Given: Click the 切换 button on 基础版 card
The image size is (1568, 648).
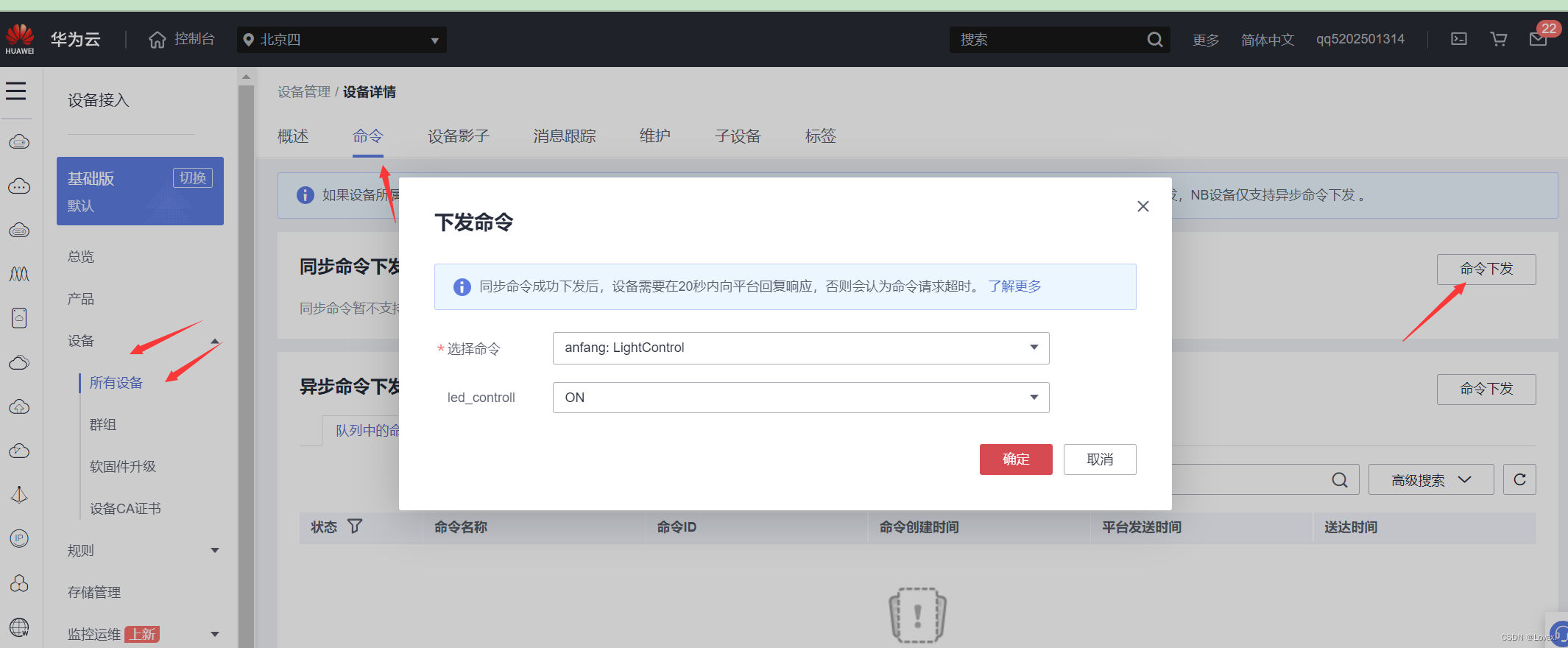Looking at the screenshot, I should pos(193,178).
